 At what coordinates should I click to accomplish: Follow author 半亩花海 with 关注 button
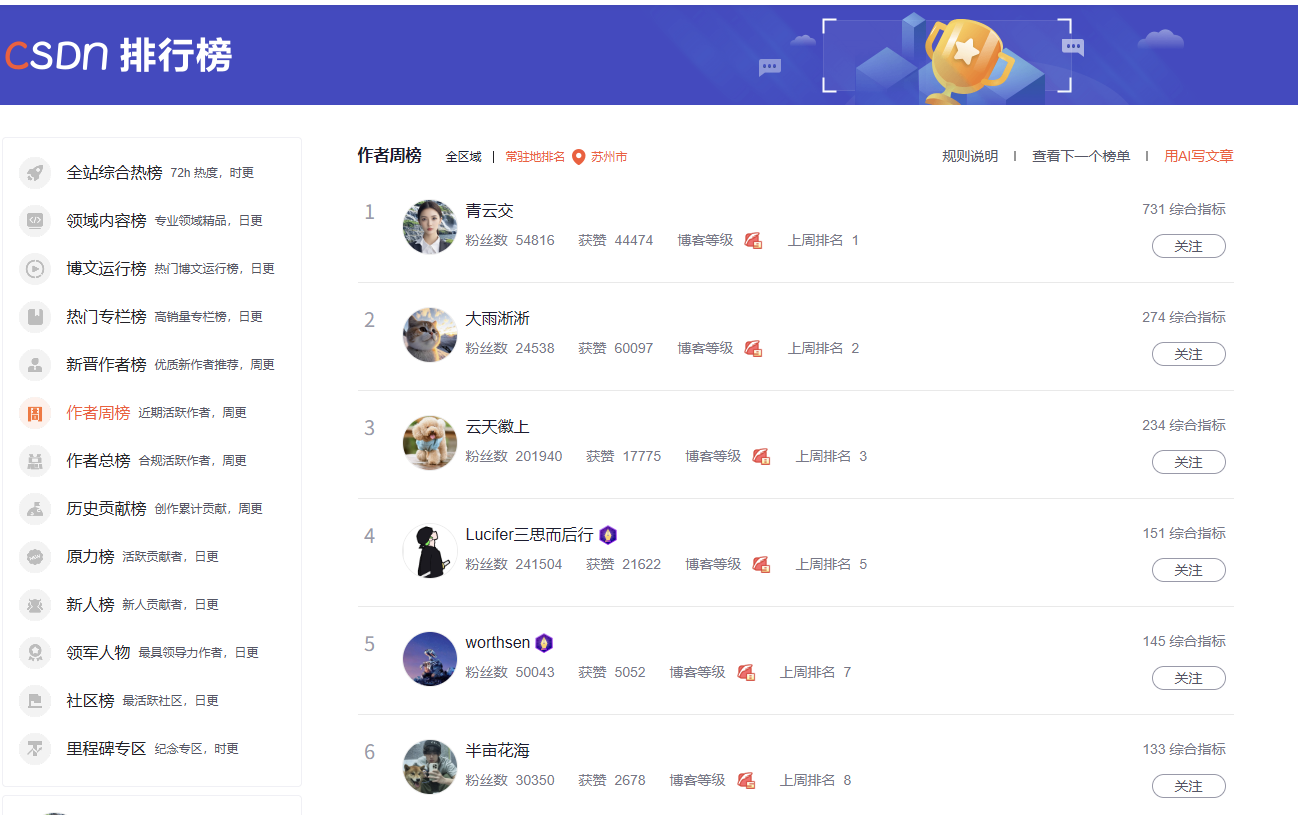point(1188,786)
